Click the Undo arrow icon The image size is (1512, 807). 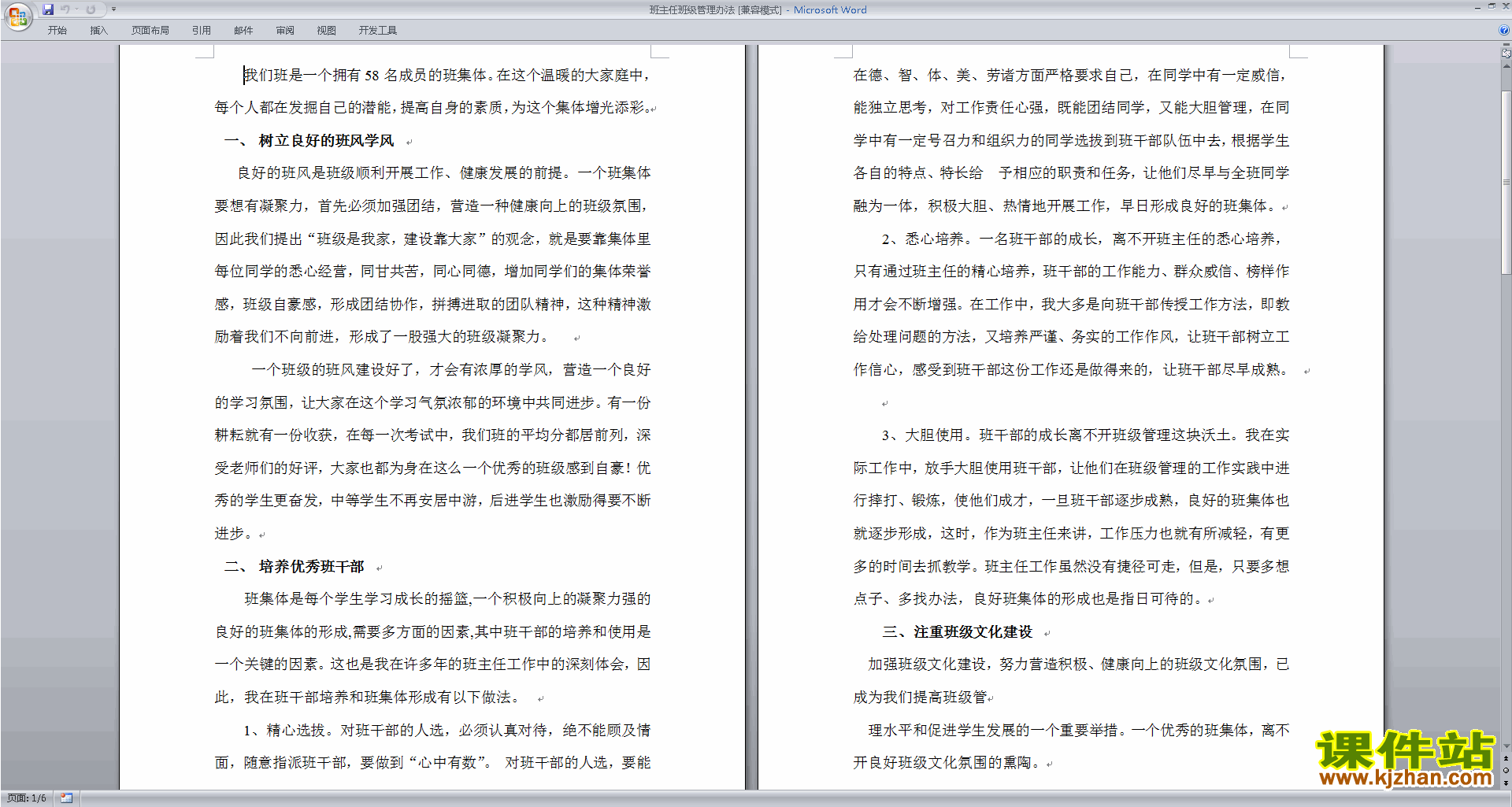[65, 9]
